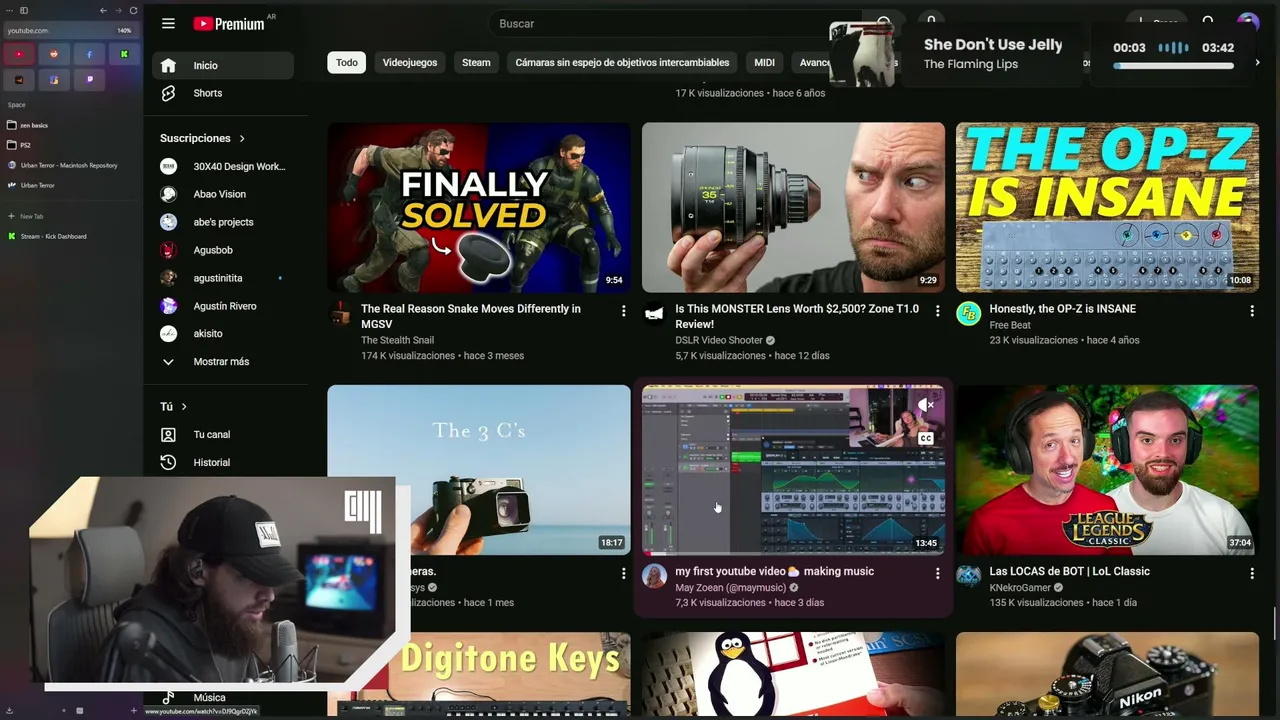Viewport: 1280px width, 720px height.
Task: Open the Digitone Keys video thumbnail
Action: click(479, 675)
